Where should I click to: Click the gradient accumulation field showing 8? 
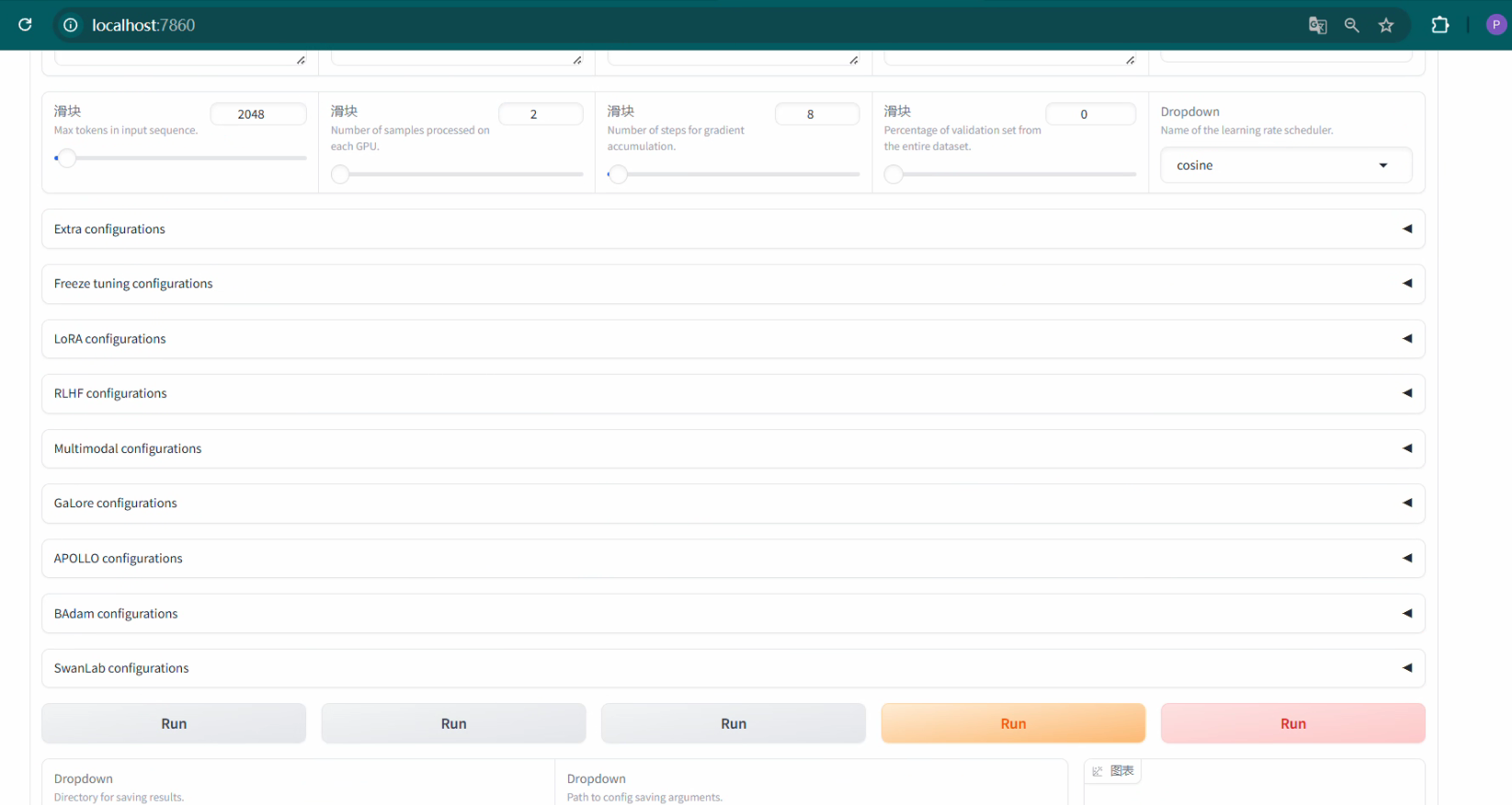[x=817, y=114]
